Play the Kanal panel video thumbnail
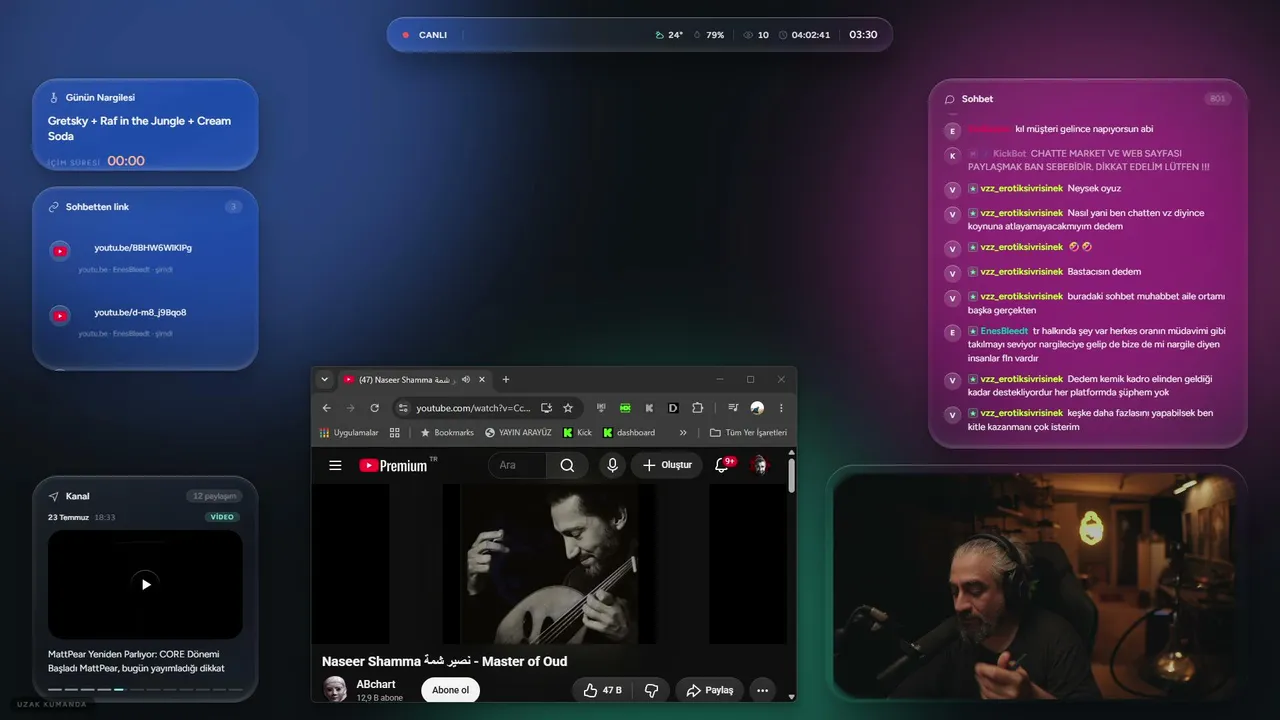 point(145,584)
